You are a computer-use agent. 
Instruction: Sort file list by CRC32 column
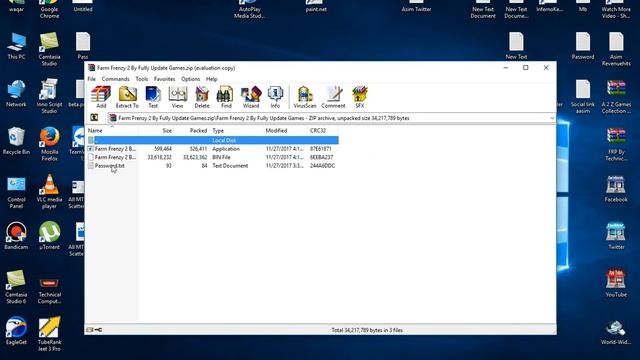coord(323,131)
